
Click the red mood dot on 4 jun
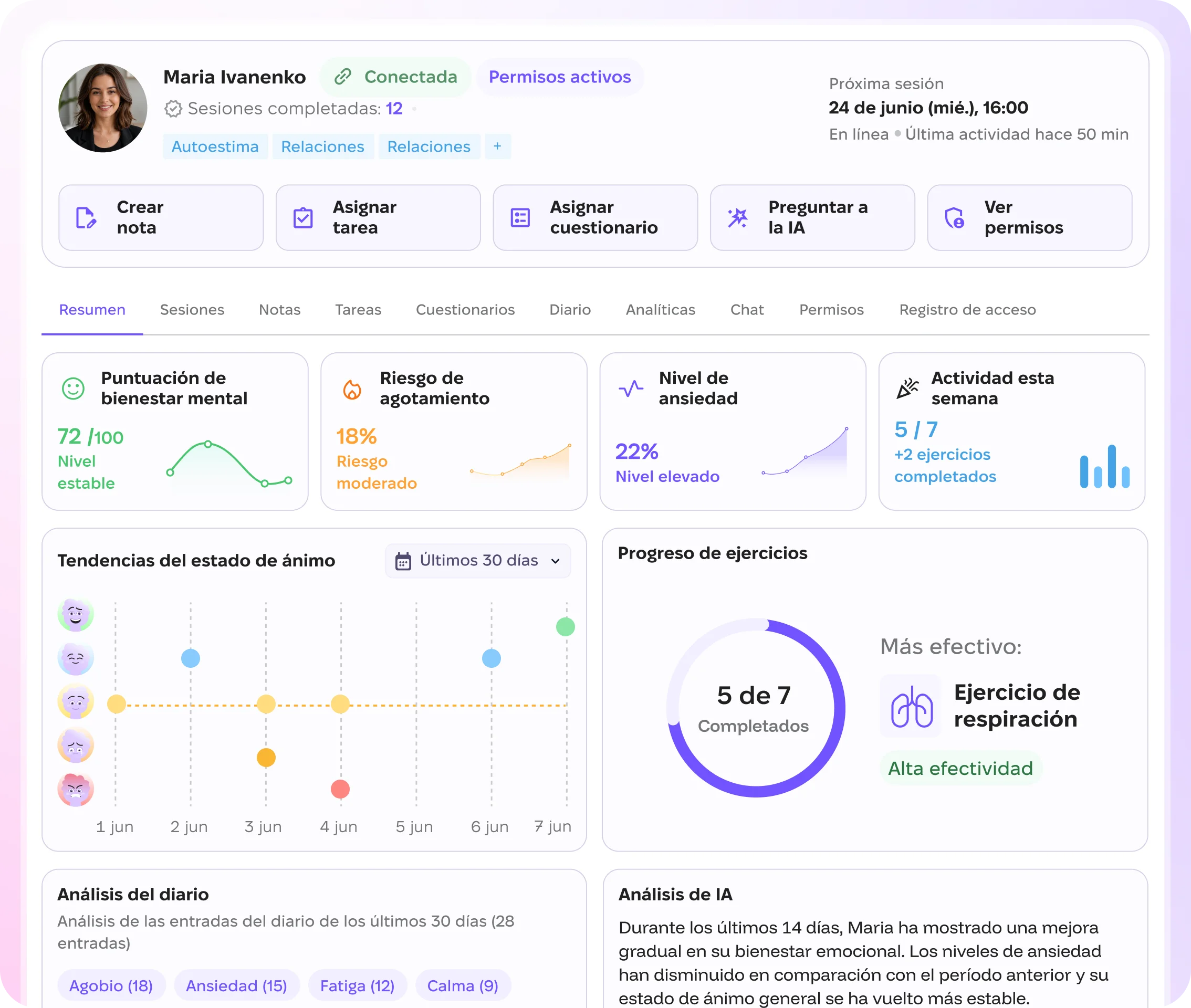pyautogui.click(x=340, y=789)
